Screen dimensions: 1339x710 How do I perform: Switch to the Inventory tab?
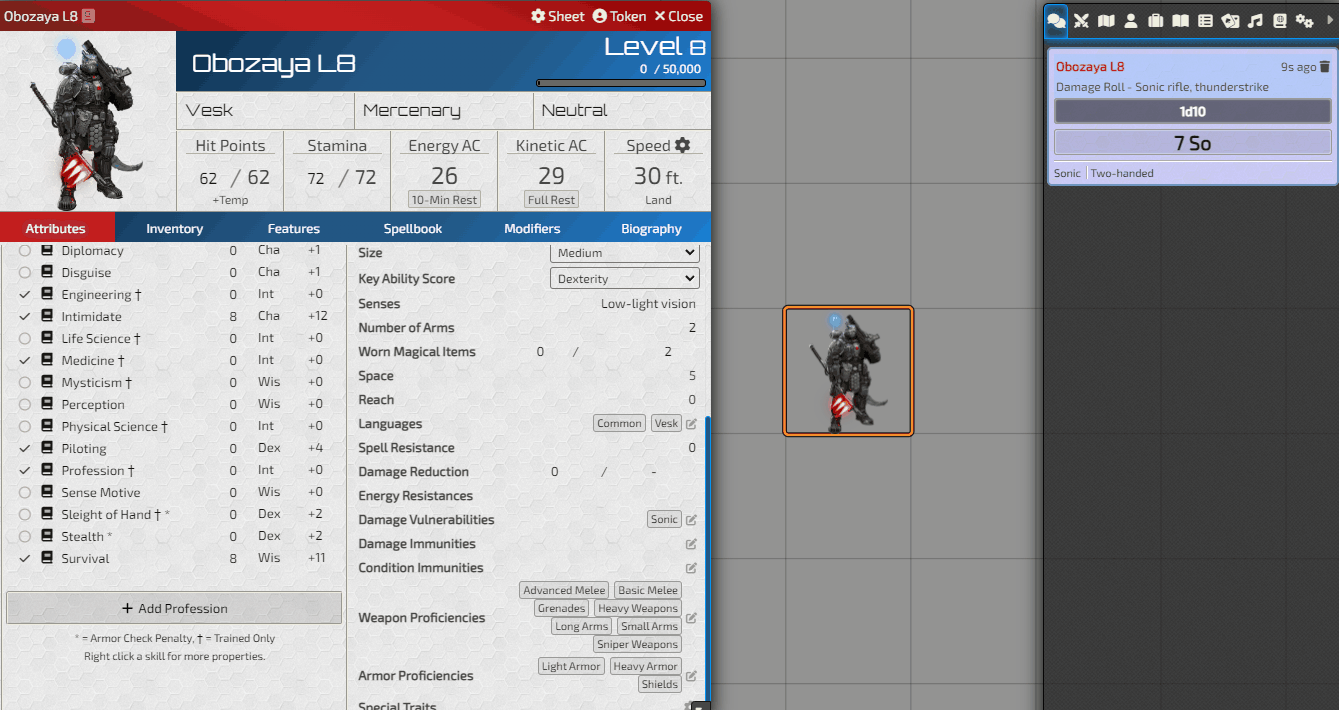(174, 228)
